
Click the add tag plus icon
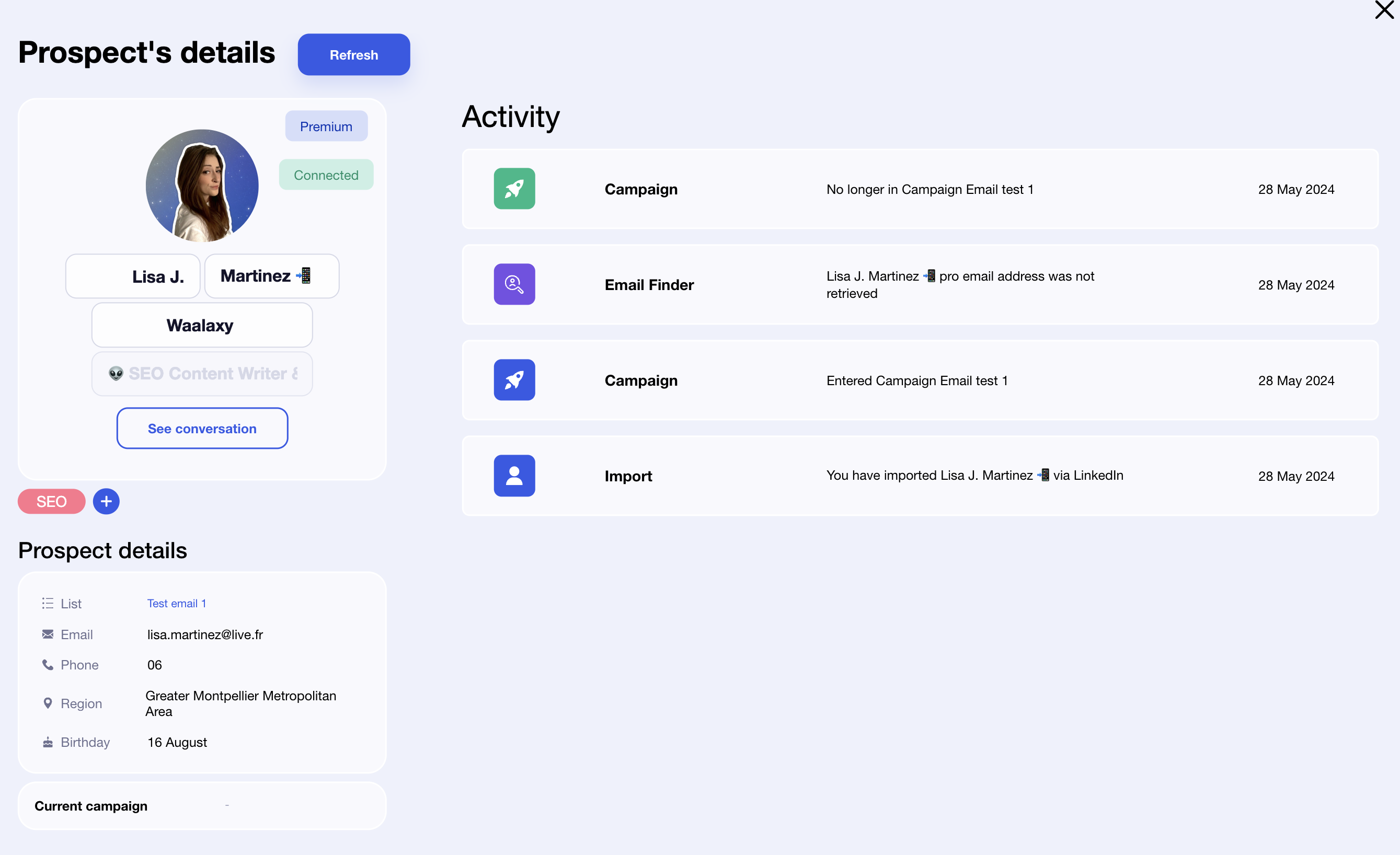point(106,501)
